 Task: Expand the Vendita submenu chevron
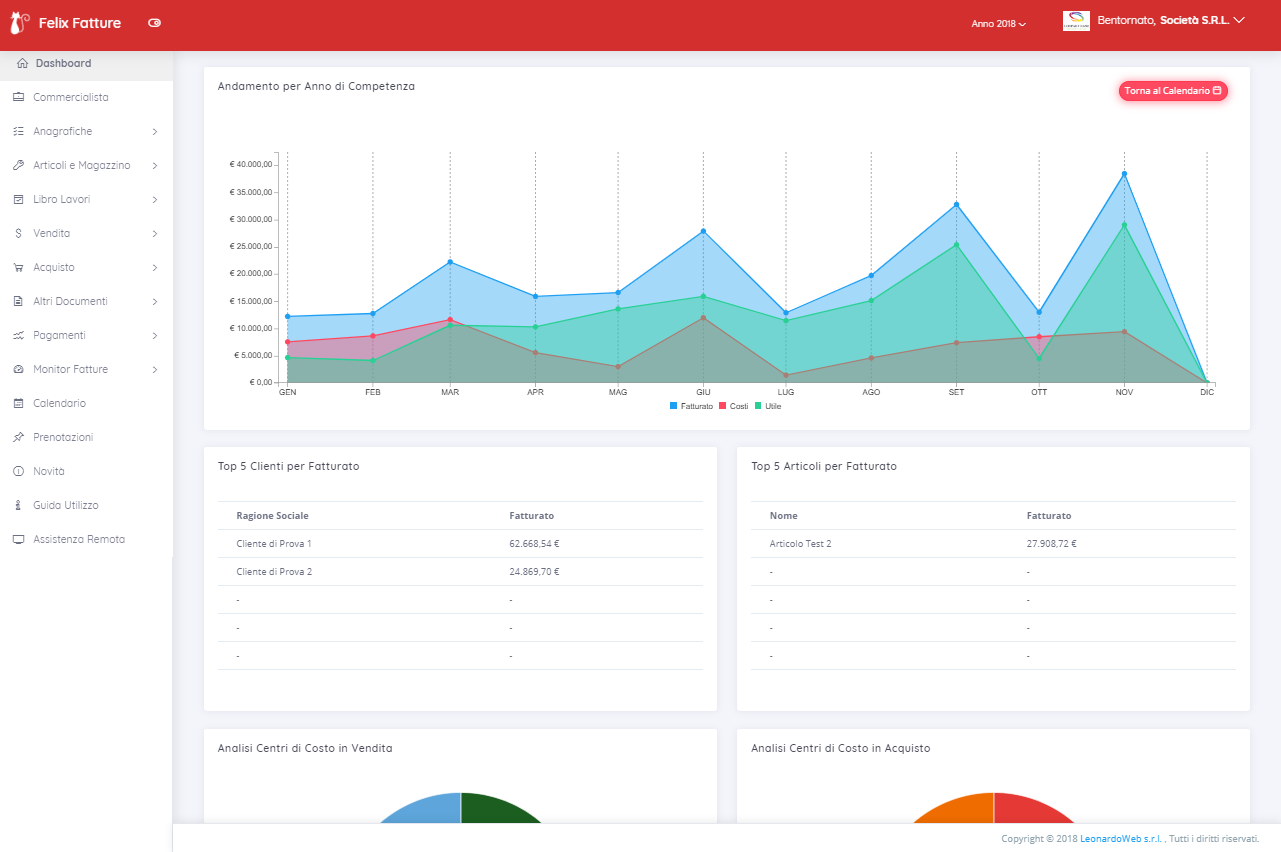click(155, 234)
